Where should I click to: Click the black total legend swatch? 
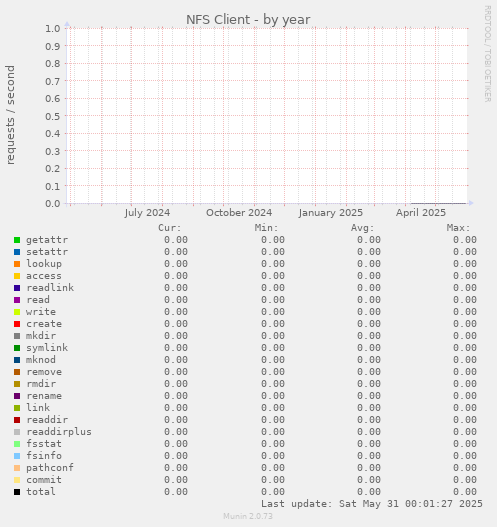click(17, 492)
